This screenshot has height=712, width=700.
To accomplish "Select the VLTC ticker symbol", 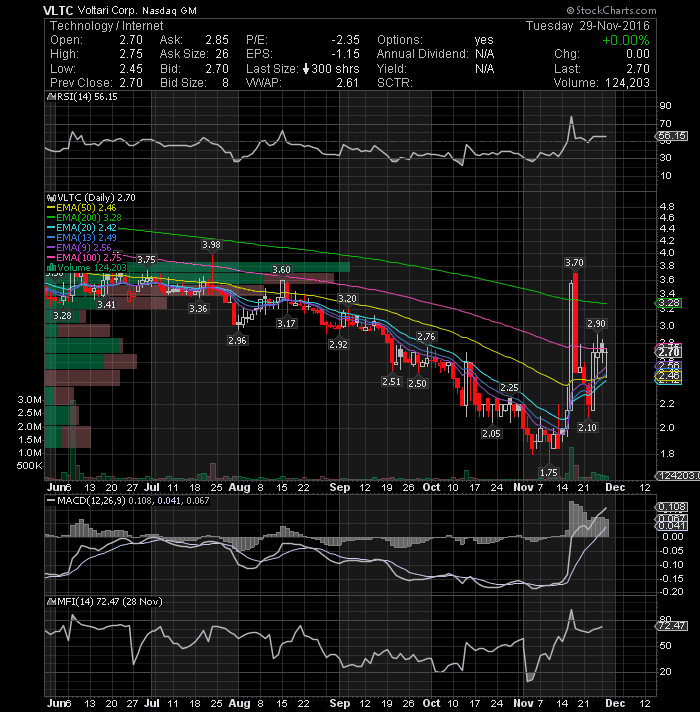I will tap(58, 10).
